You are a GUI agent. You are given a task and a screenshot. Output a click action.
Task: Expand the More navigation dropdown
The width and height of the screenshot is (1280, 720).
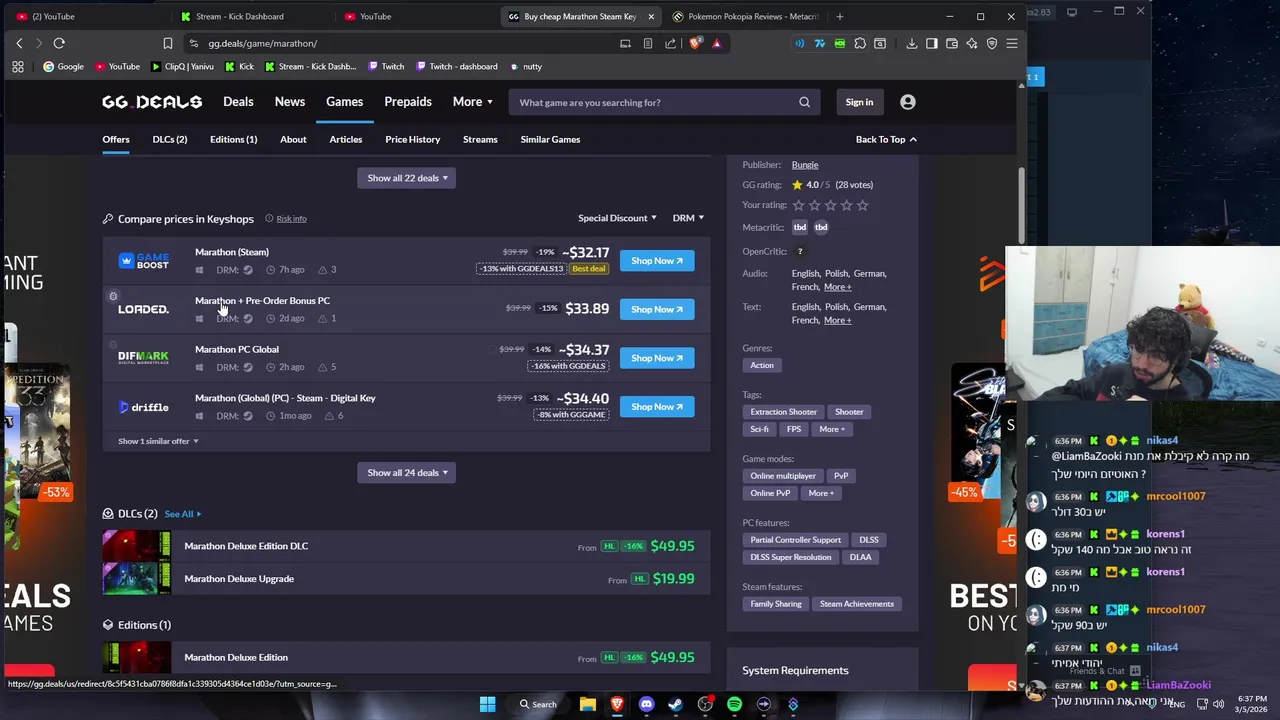click(472, 102)
